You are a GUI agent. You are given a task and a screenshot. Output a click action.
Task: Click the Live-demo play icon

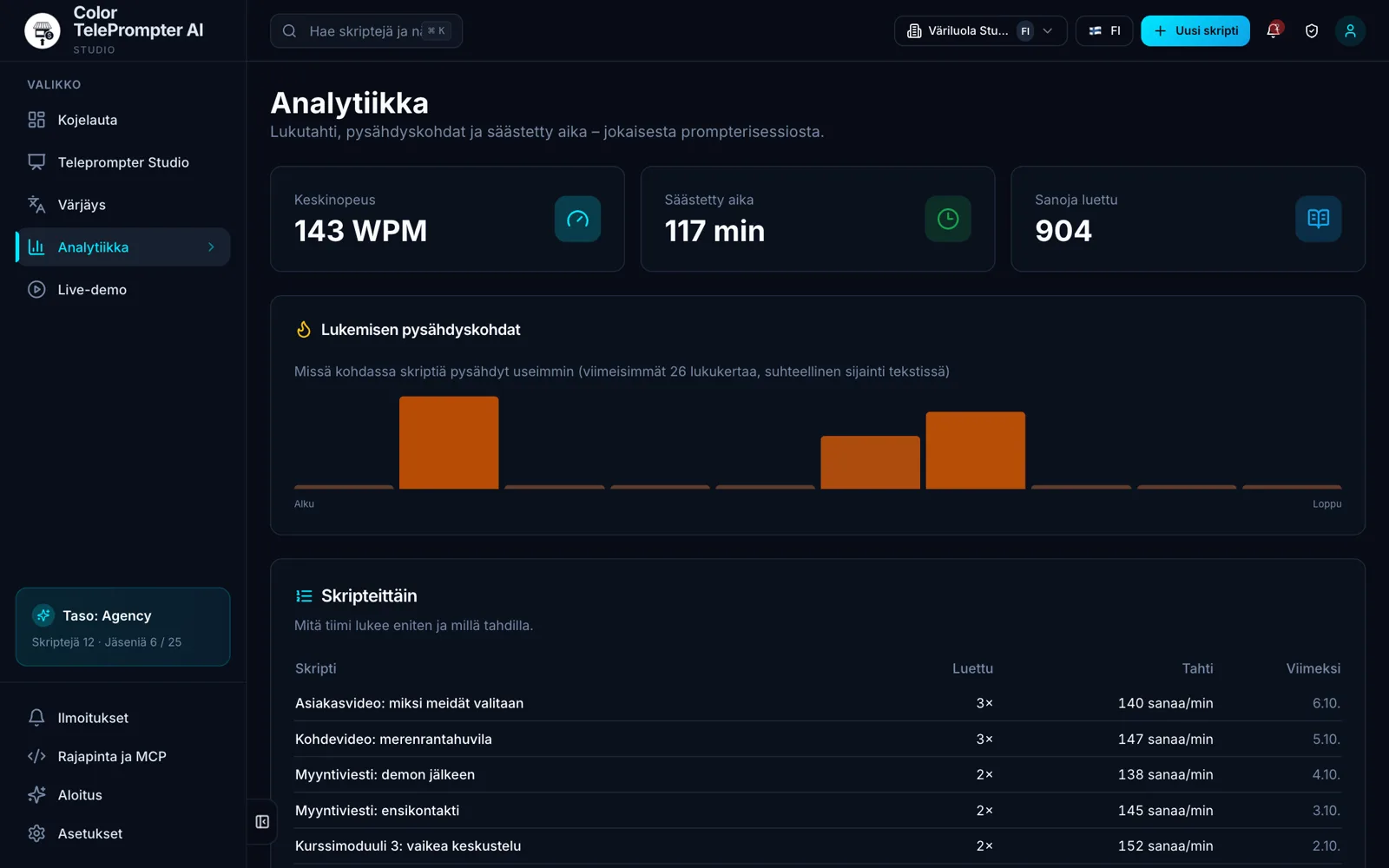[36, 290]
